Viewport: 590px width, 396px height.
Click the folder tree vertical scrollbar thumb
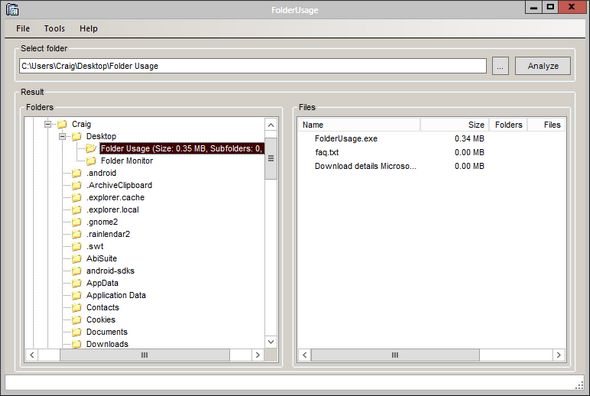(271, 158)
